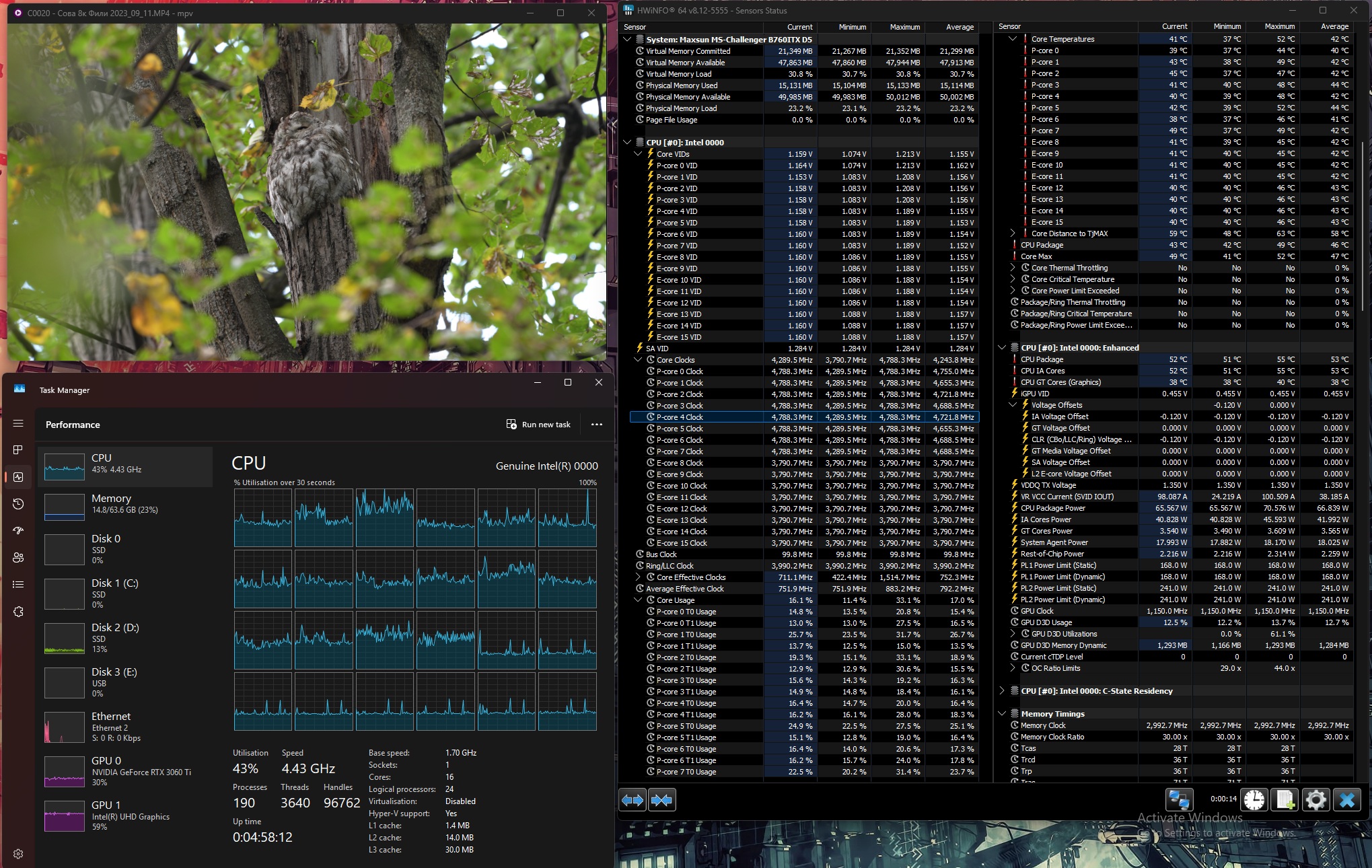Screen dimensions: 1372x868
Task: Click HWiNFO reset clock icon
Action: [x=1254, y=800]
